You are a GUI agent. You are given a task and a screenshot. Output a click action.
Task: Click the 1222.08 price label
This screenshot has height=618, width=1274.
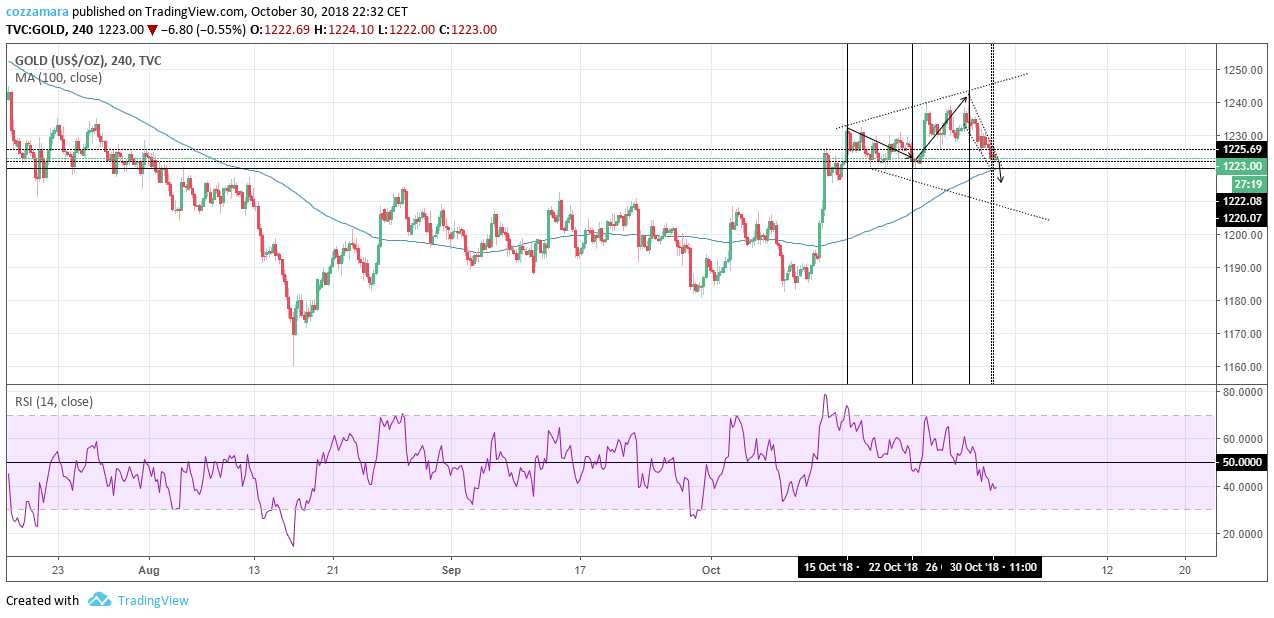pyautogui.click(x=1242, y=201)
